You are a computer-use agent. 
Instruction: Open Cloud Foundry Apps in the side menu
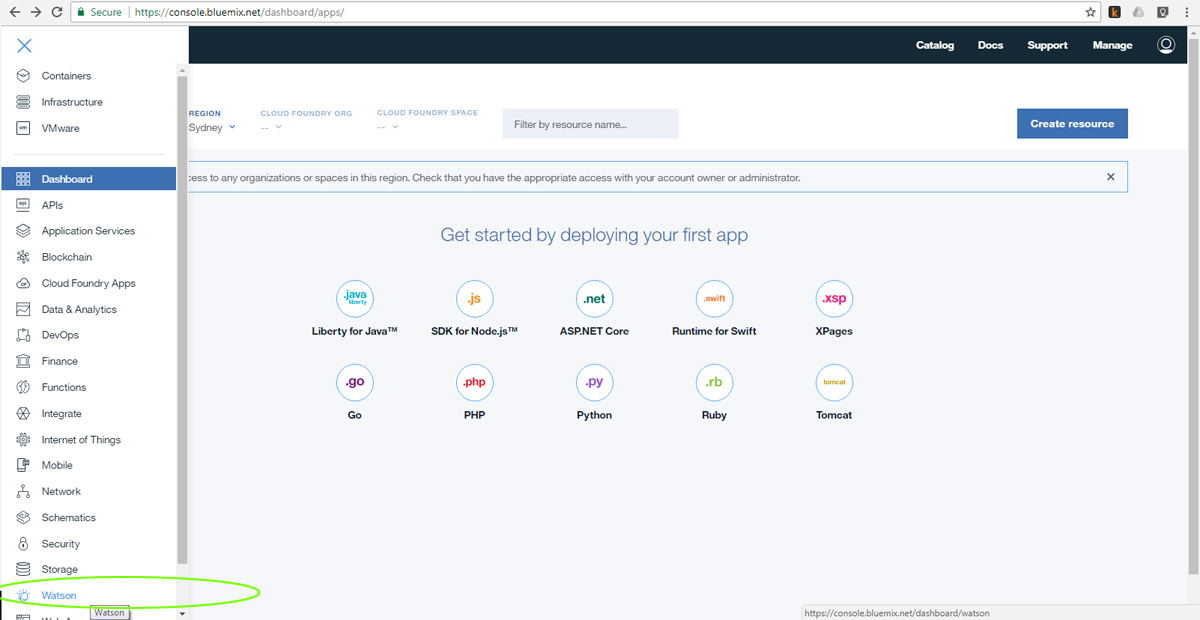click(x=88, y=283)
